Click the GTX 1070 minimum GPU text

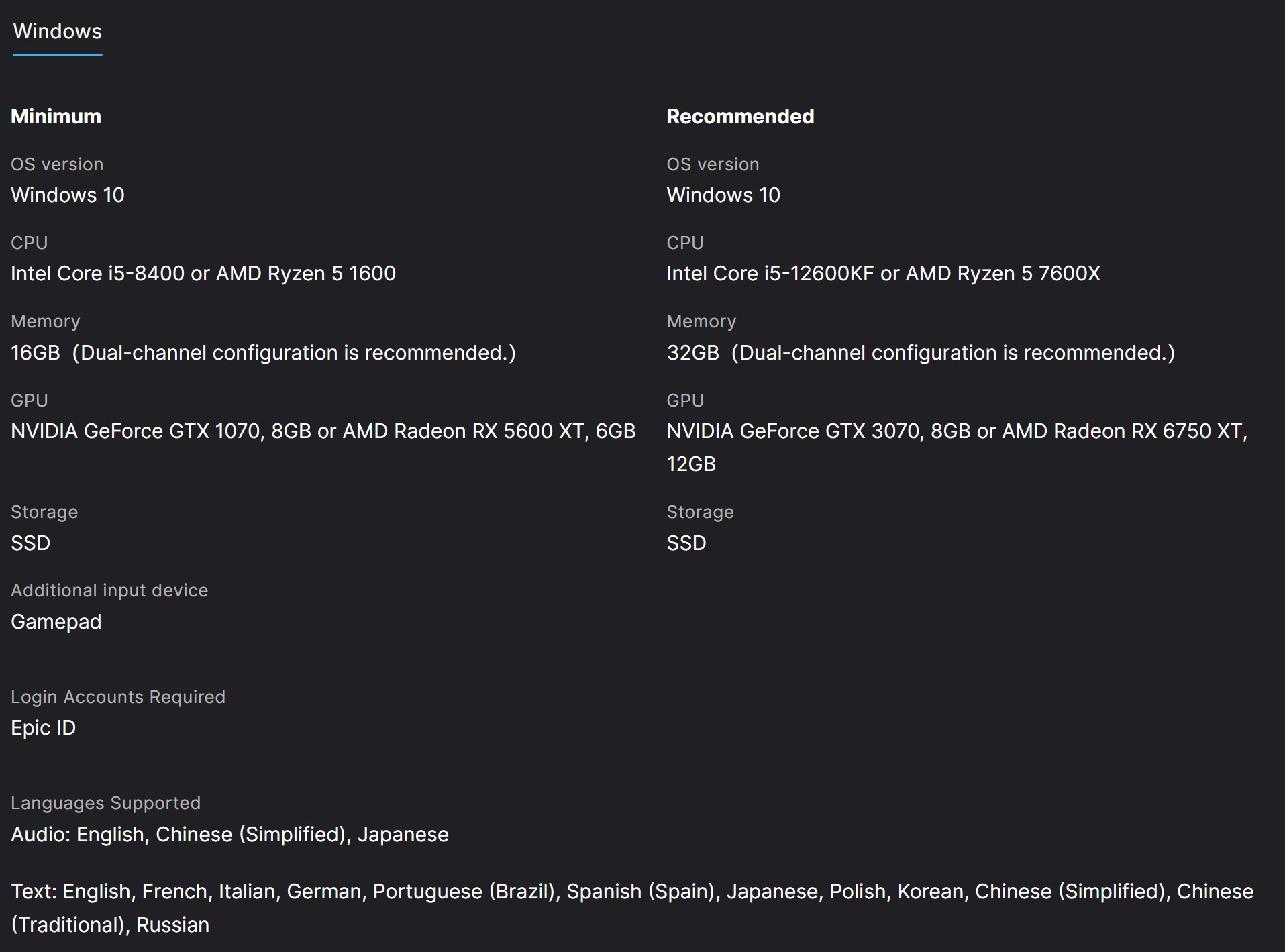click(323, 431)
